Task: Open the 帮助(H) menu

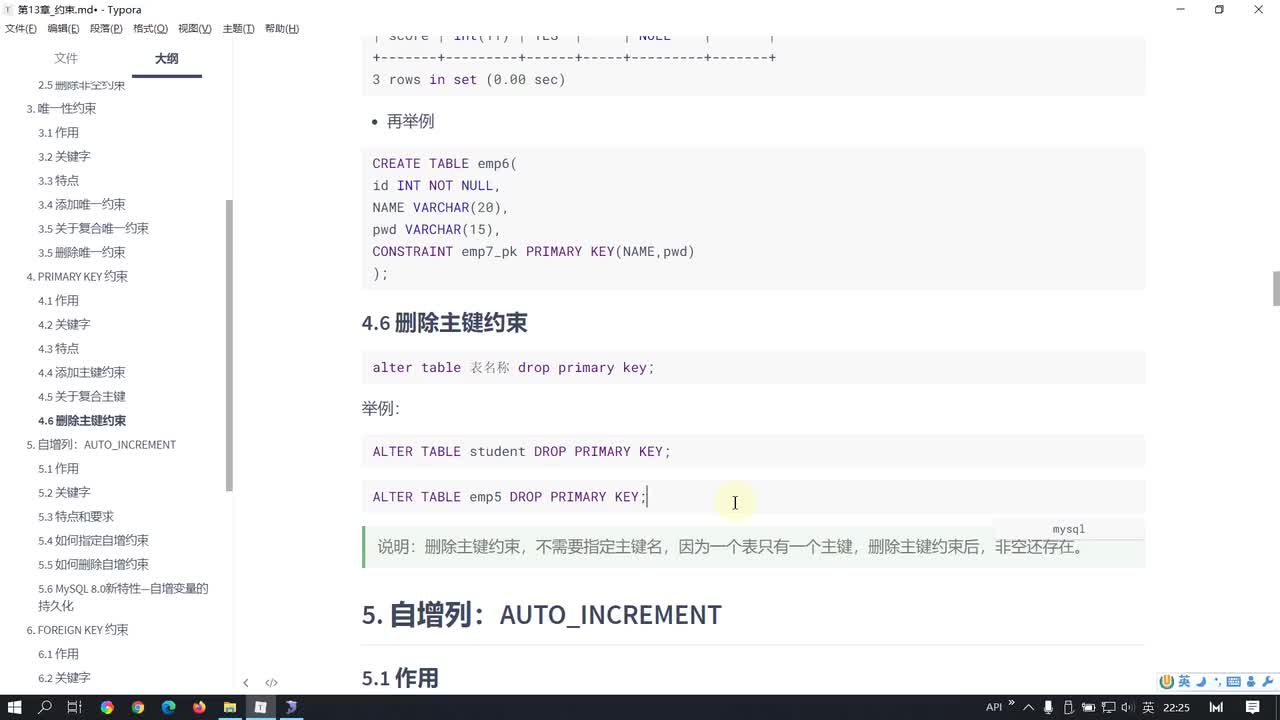Action: (x=282, y=28)
